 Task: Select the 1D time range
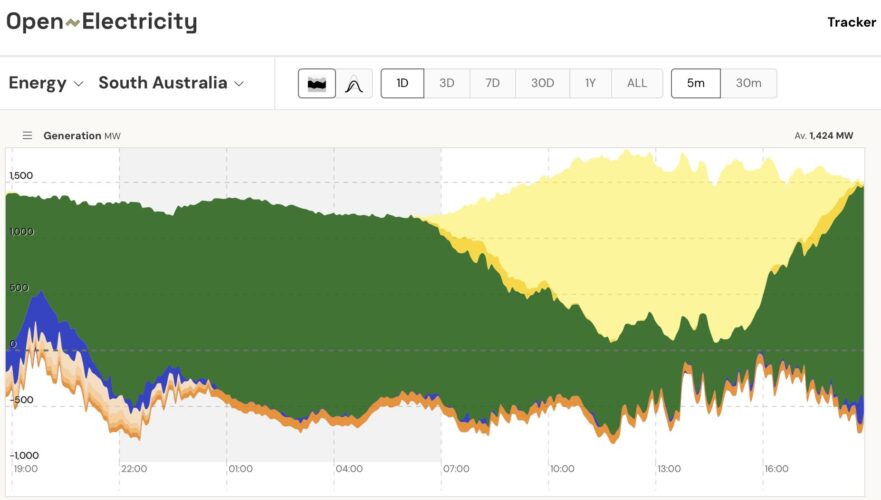402,83
